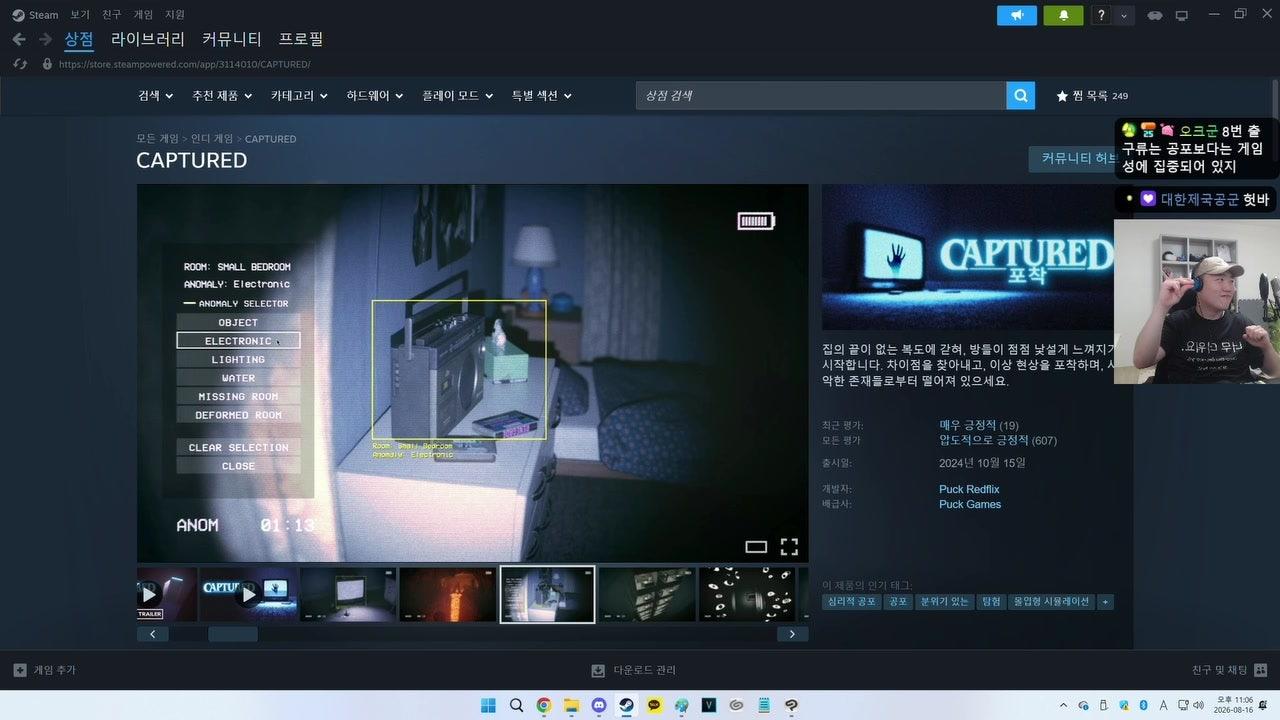This screenshot has height=720, width=1280.
Task: Expand the arrow next to the help button
Action: (1125, 15)
